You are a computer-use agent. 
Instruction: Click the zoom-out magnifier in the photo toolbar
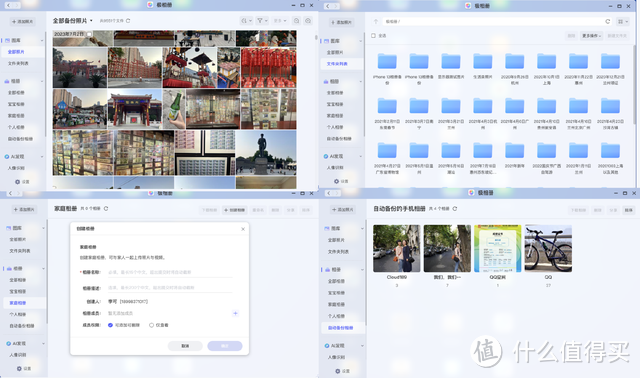[297, 20]
